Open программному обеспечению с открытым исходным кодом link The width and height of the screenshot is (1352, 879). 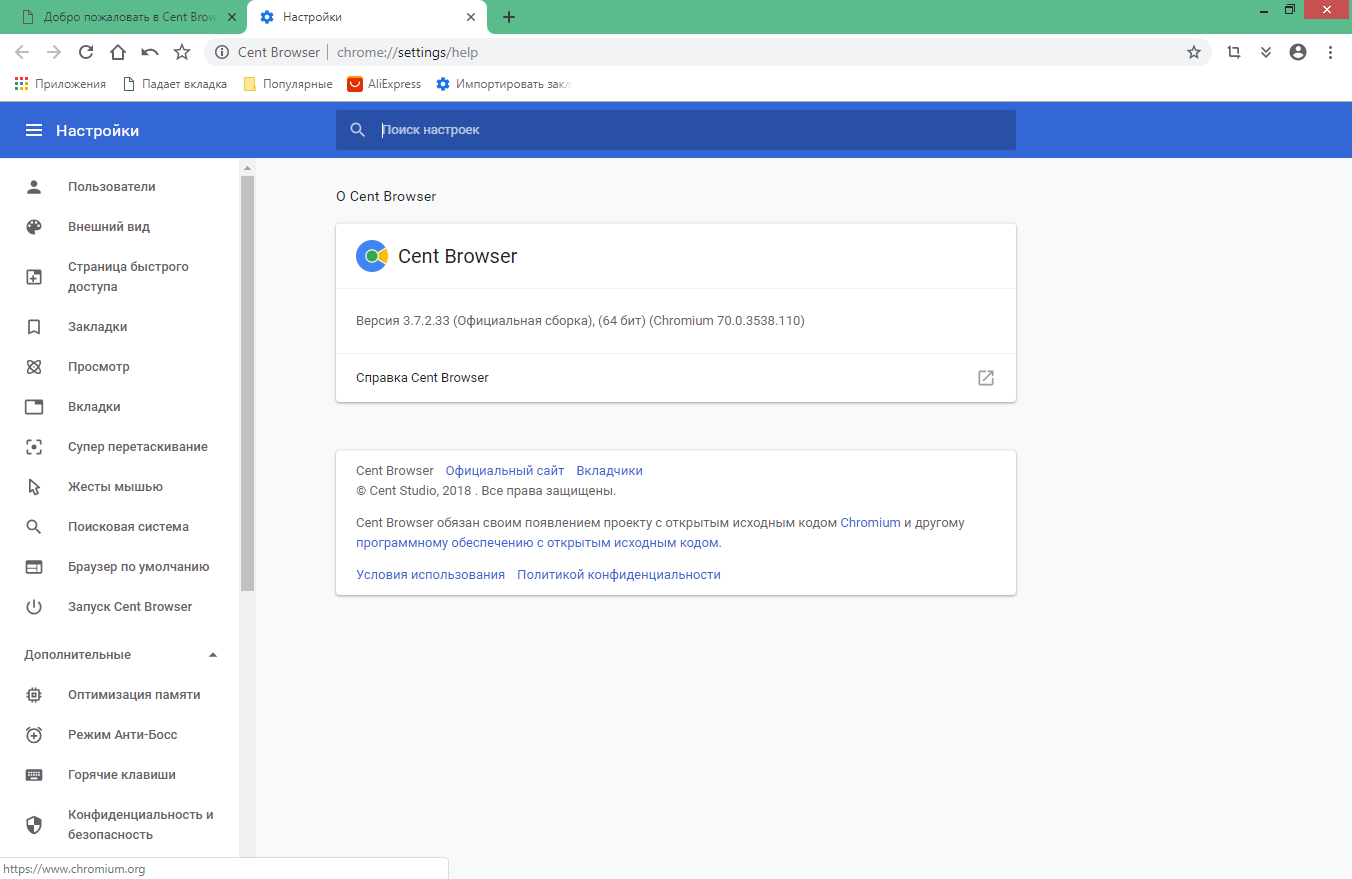point(537,543)
